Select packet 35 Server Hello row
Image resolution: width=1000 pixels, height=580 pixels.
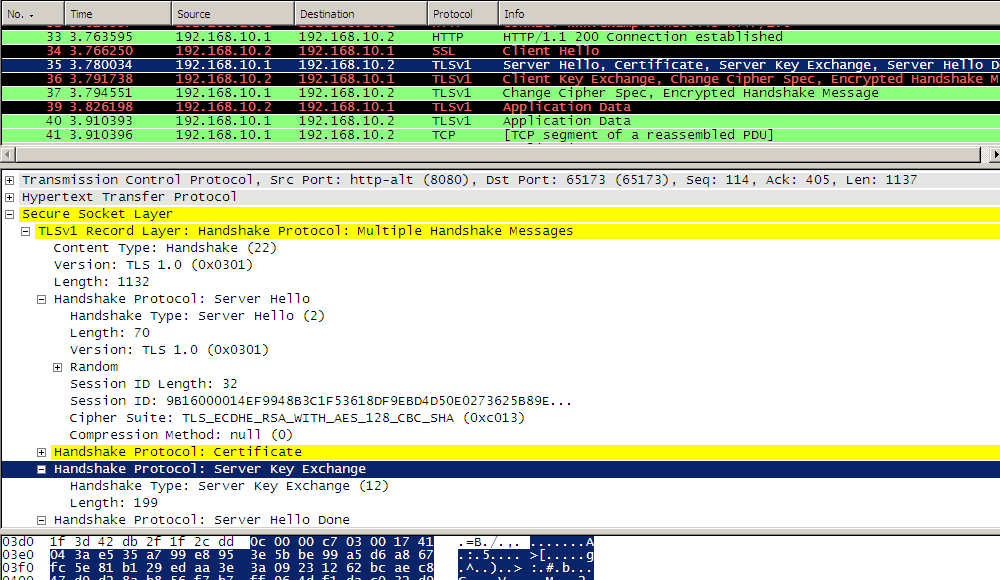point(501,65)
